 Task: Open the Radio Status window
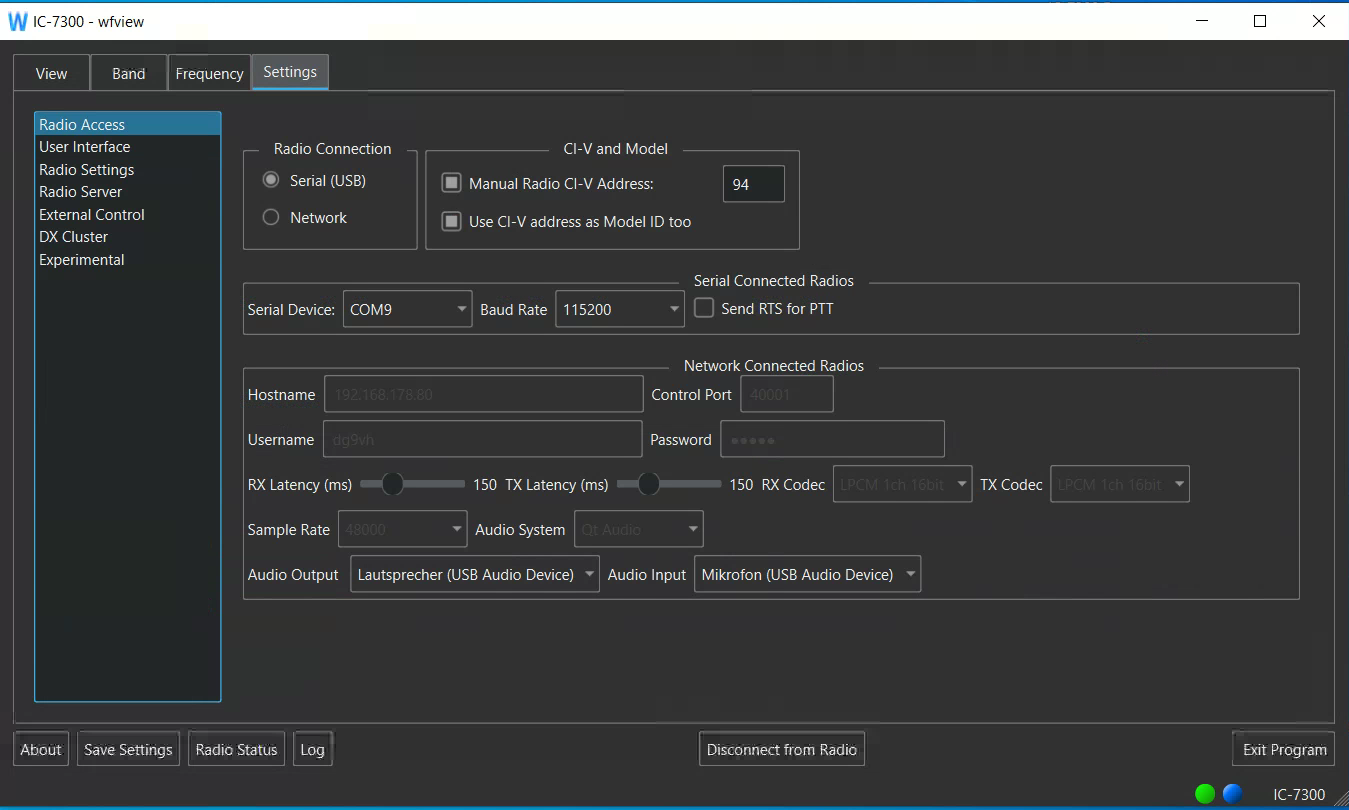click(236, 750)
